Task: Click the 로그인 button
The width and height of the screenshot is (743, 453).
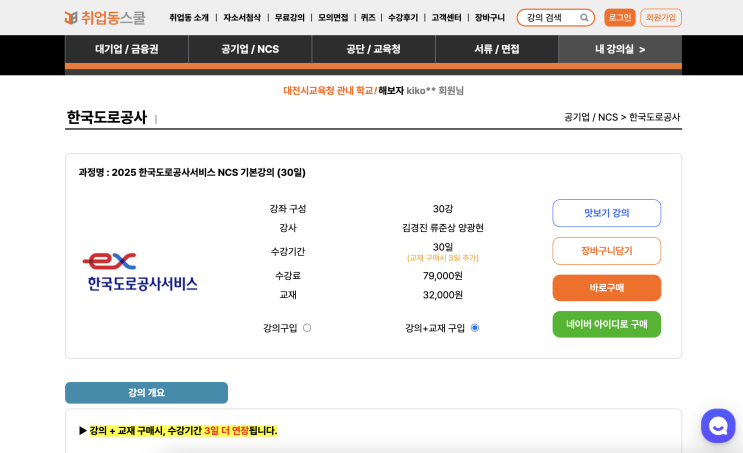Action: pyautogui.click(x=620, y=18)
